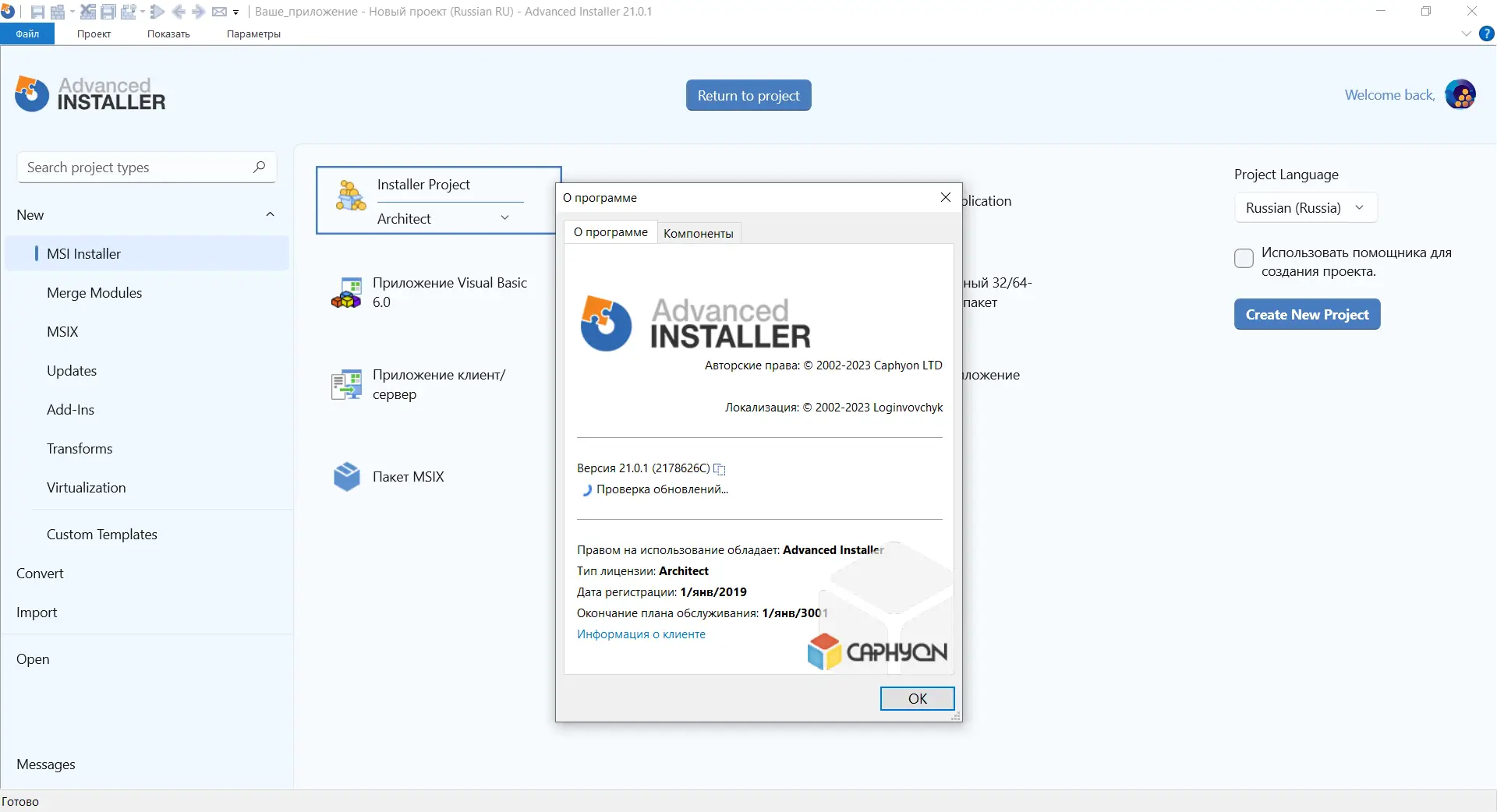1497x812 pixels.
Task: Collapse the New section
Action: point(270,214)
